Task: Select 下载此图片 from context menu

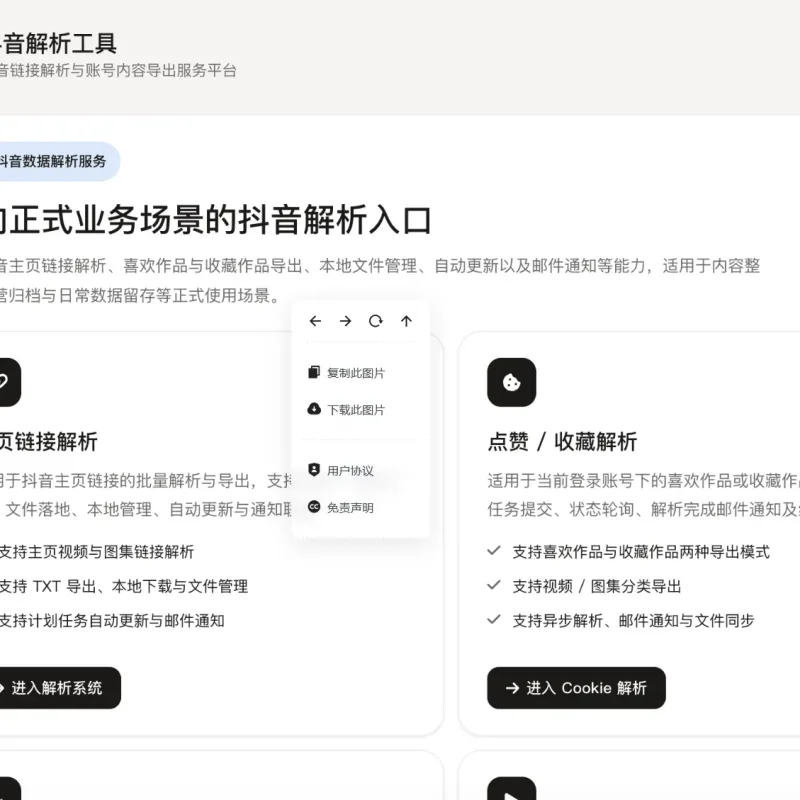Action: tap(346, 410)
